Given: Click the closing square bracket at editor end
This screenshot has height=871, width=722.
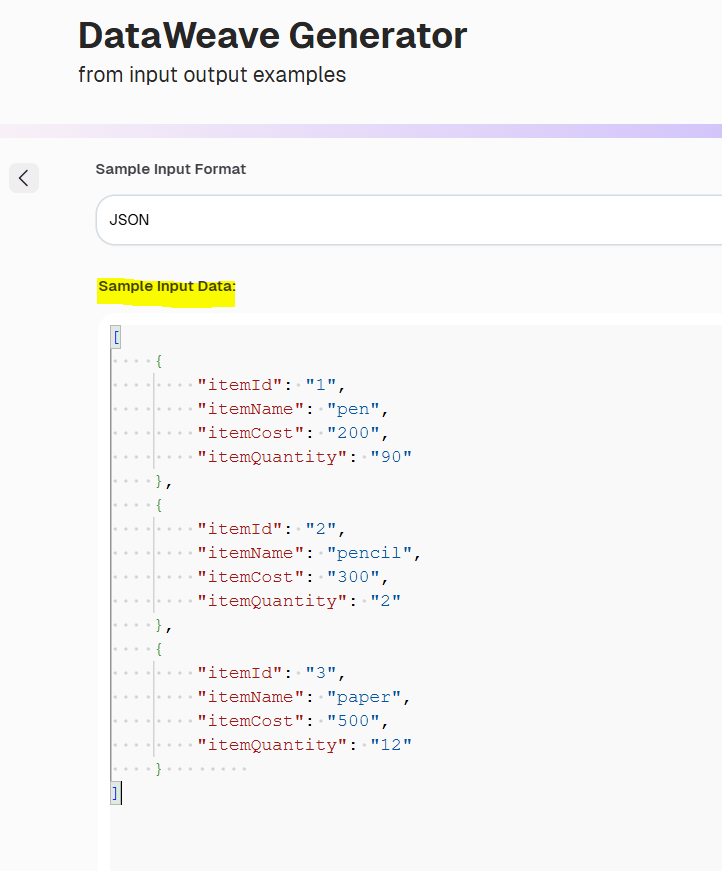Looking at the screenshot, I should pos(116,793).
